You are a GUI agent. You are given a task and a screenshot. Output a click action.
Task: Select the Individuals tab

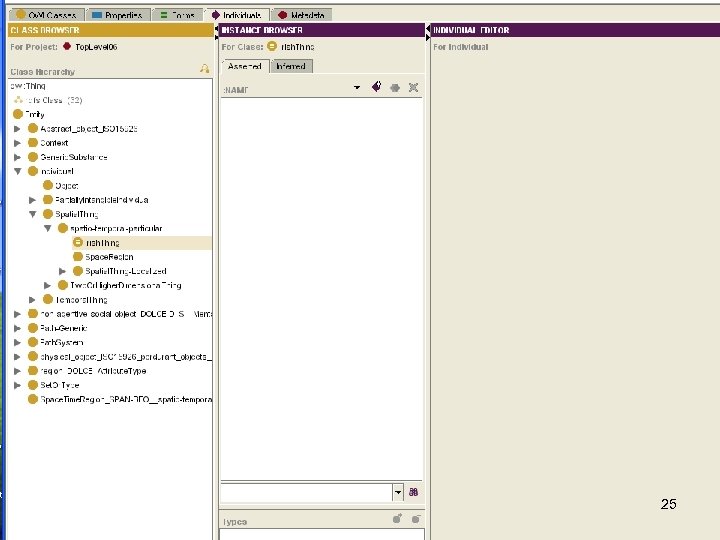point(237,15)
